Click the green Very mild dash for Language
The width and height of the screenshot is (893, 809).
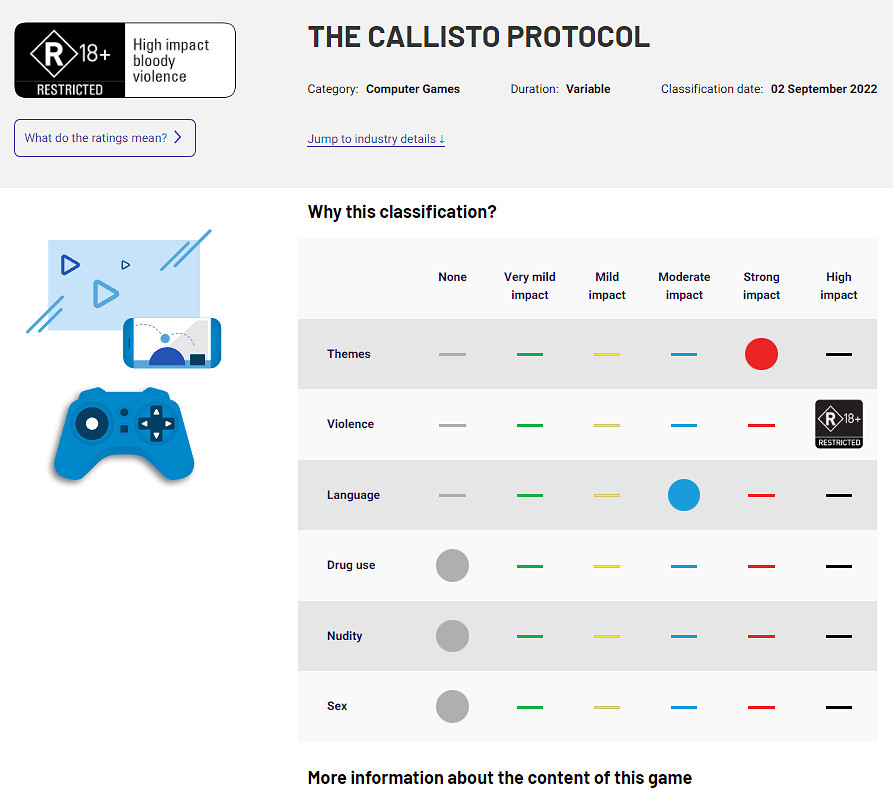[x=530, y=495]
